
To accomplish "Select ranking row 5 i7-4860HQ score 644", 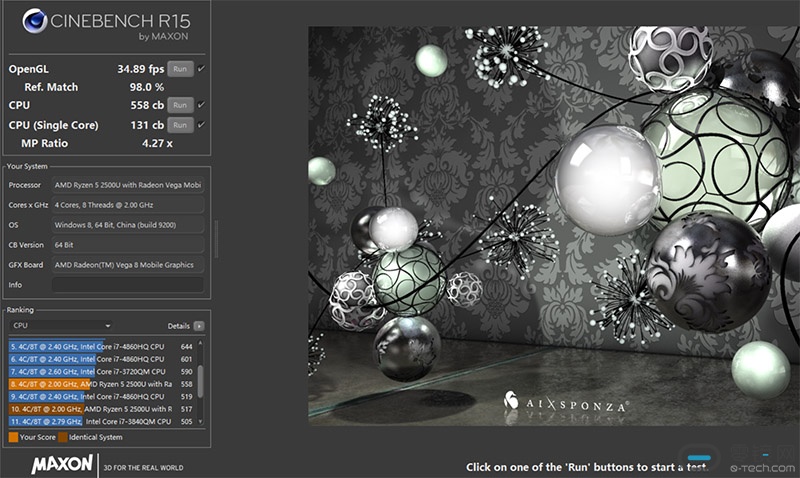I will click(102, 346).
